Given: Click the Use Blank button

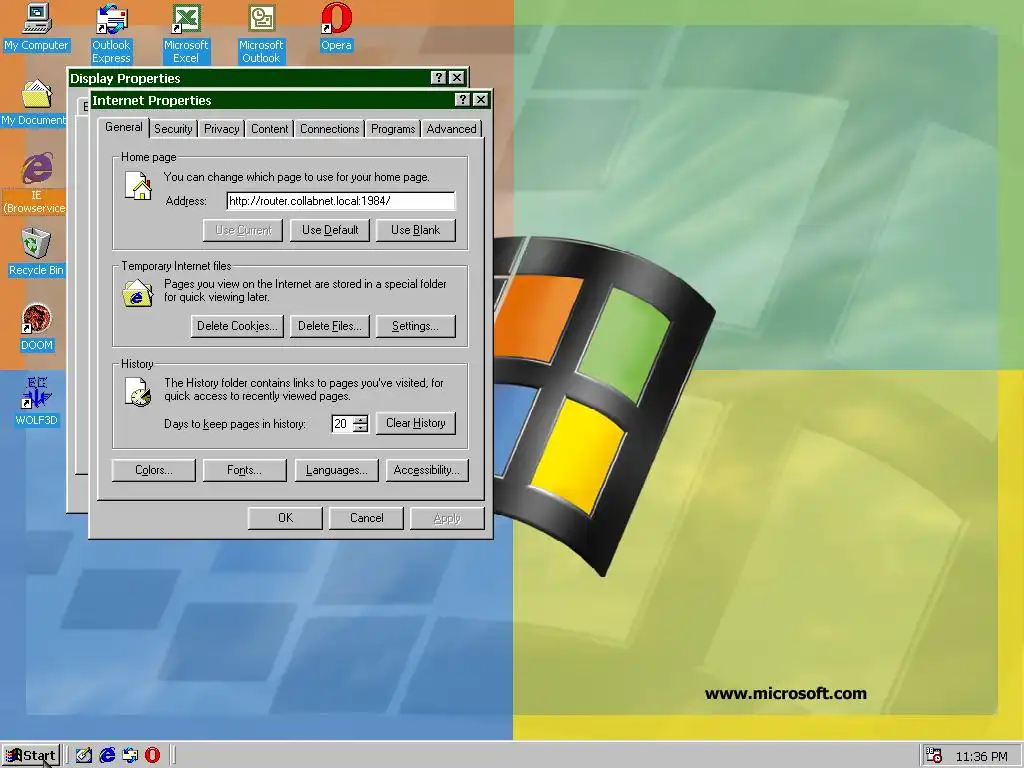Looking at the screenshot, I should 415,230.
